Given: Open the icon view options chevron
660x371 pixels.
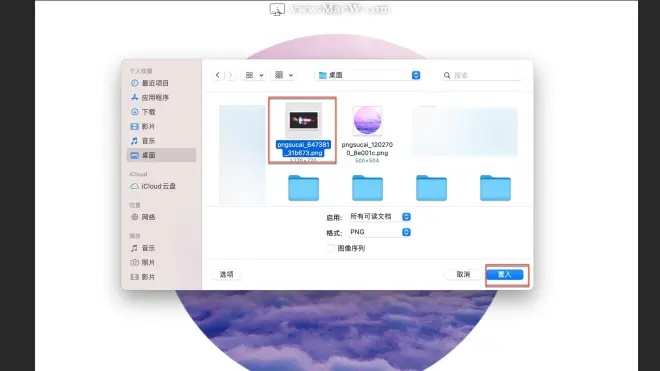Looking at the screenshot, I should coord(261,75).
